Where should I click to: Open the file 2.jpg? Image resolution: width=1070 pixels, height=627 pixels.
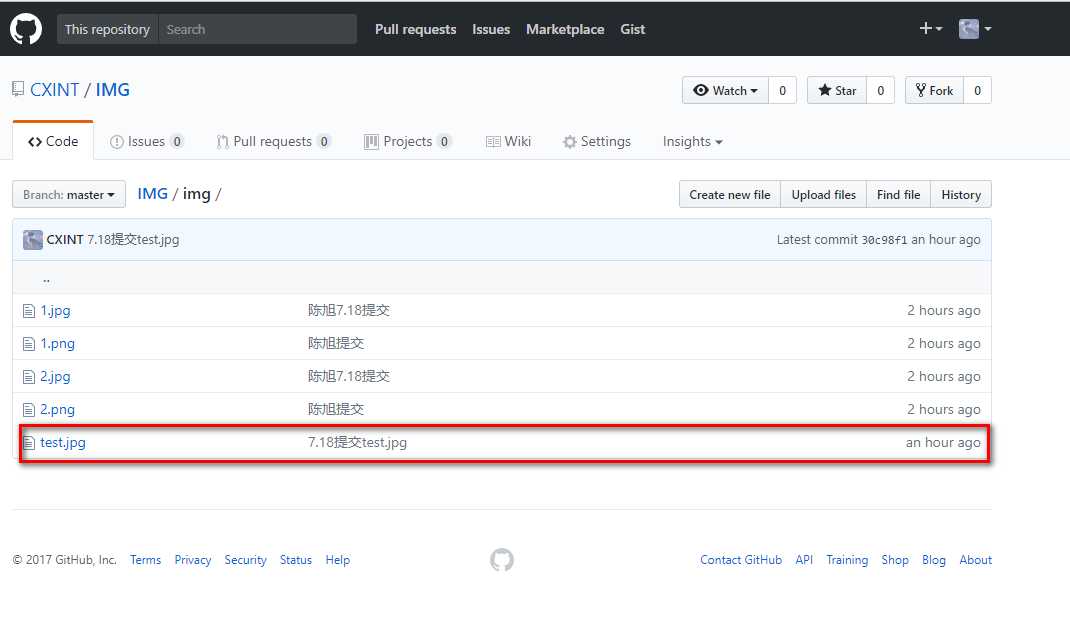[x=55, y=376]
